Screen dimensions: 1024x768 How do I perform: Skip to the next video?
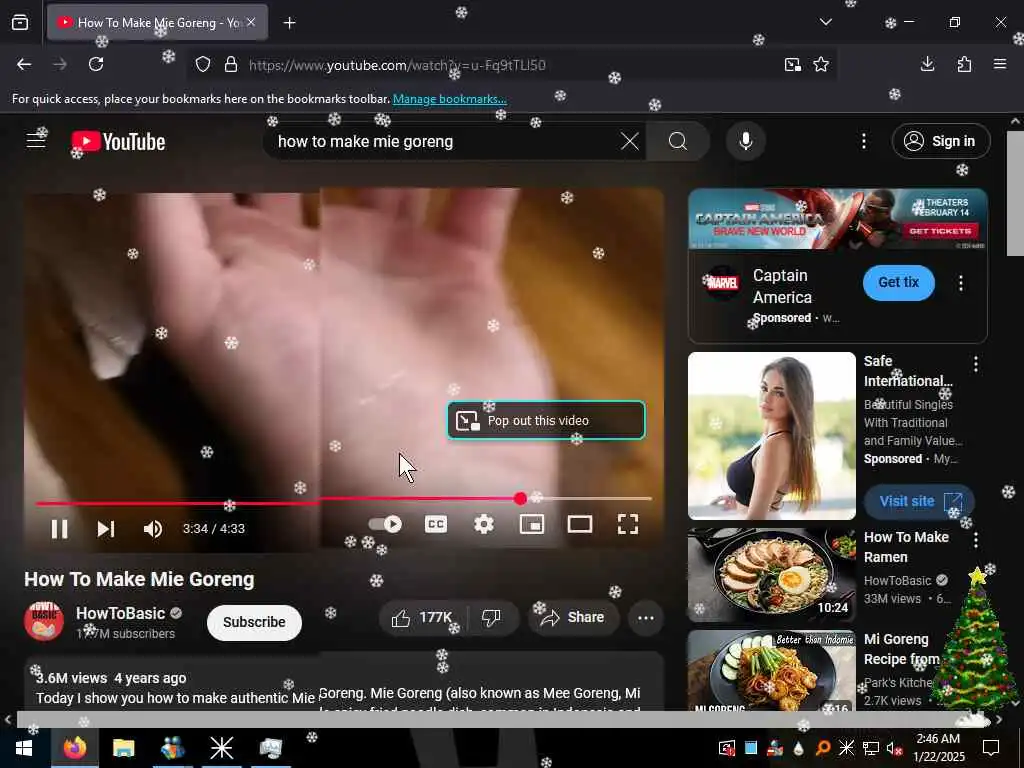pyautogui.click(x=106, y=528)
